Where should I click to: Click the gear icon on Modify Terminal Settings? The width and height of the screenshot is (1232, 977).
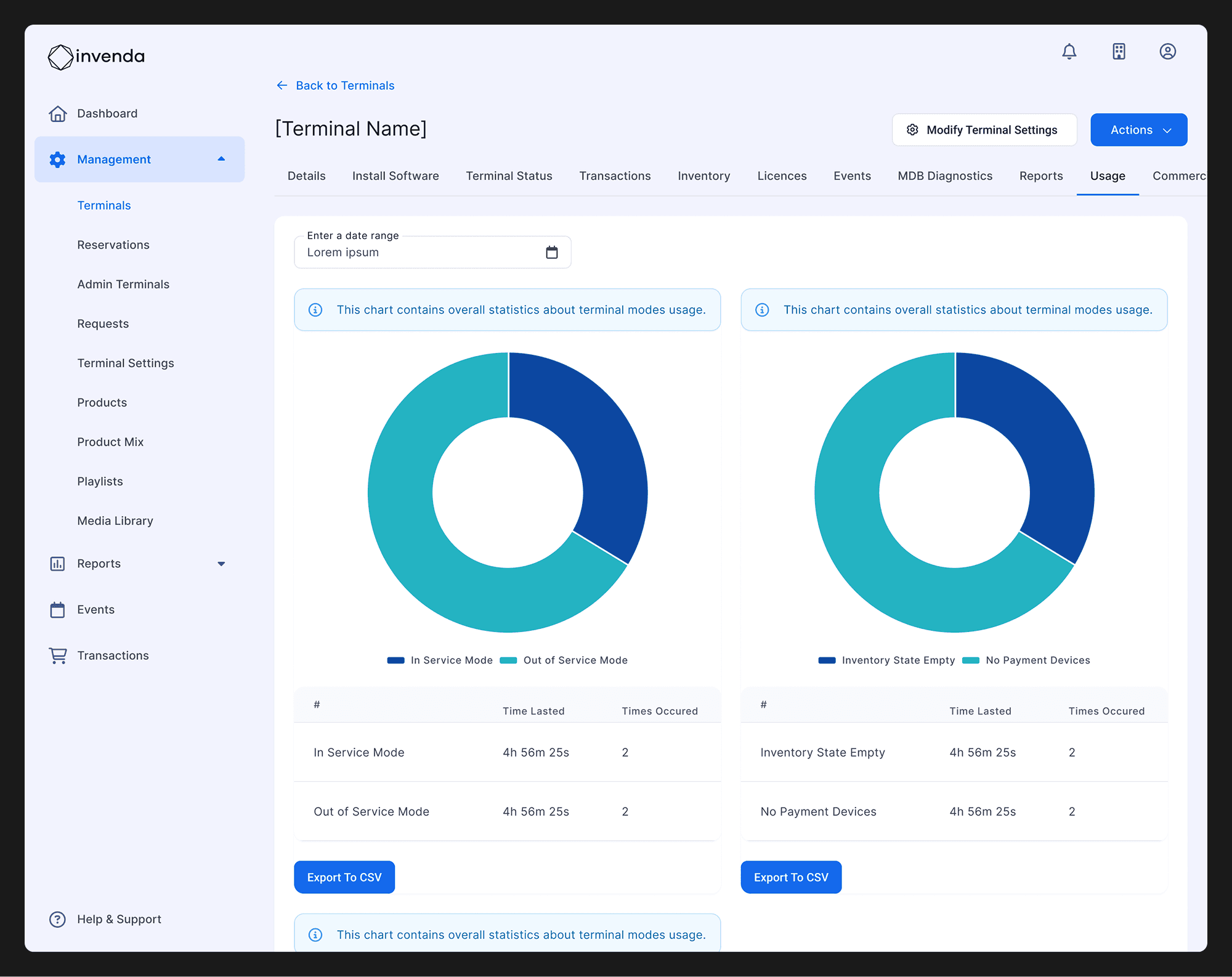[x=912, y=130]
